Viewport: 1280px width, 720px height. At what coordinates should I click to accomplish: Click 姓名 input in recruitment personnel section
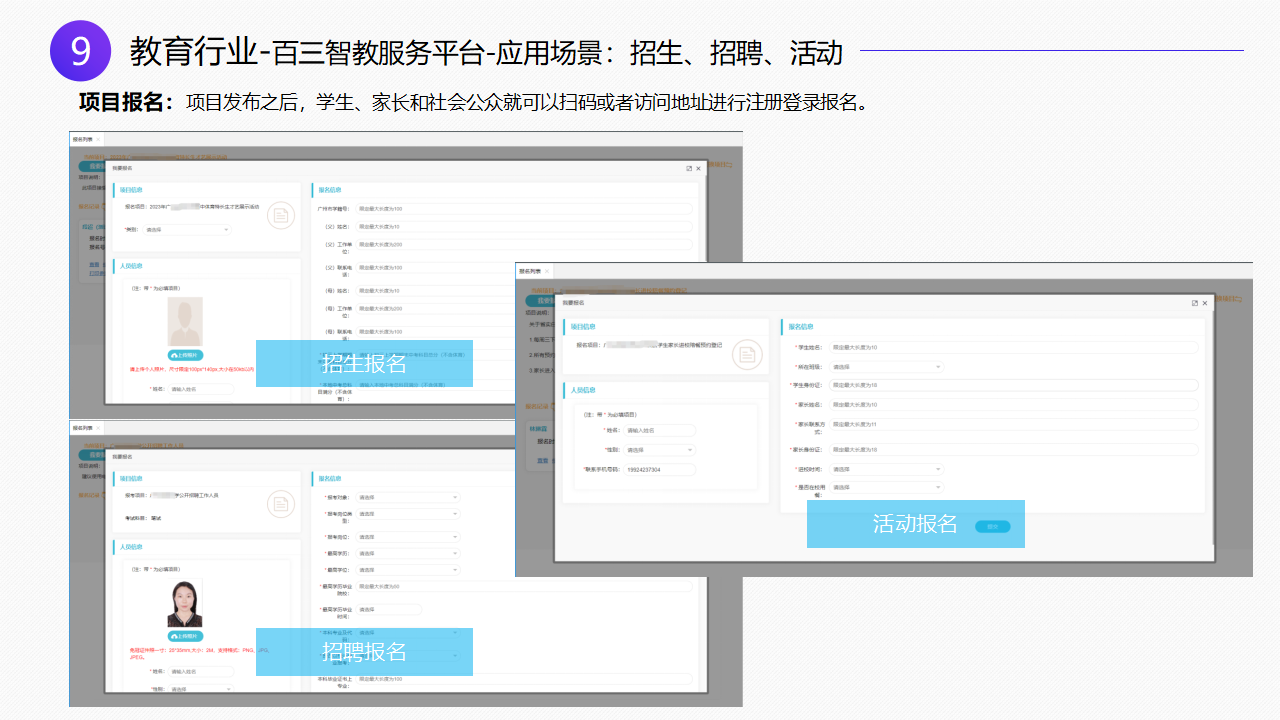(x=201, y=671)
